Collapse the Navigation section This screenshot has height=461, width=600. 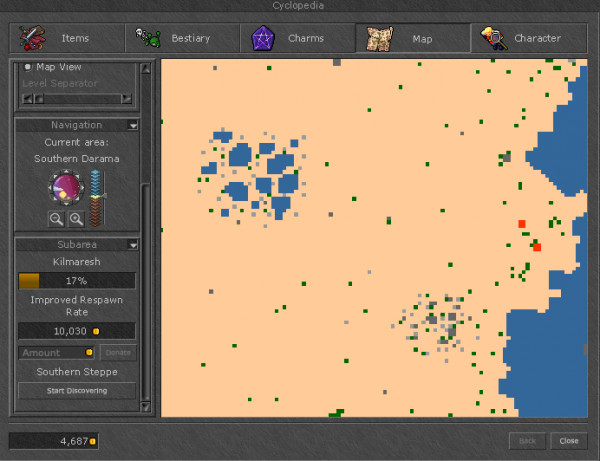point(133,125)
